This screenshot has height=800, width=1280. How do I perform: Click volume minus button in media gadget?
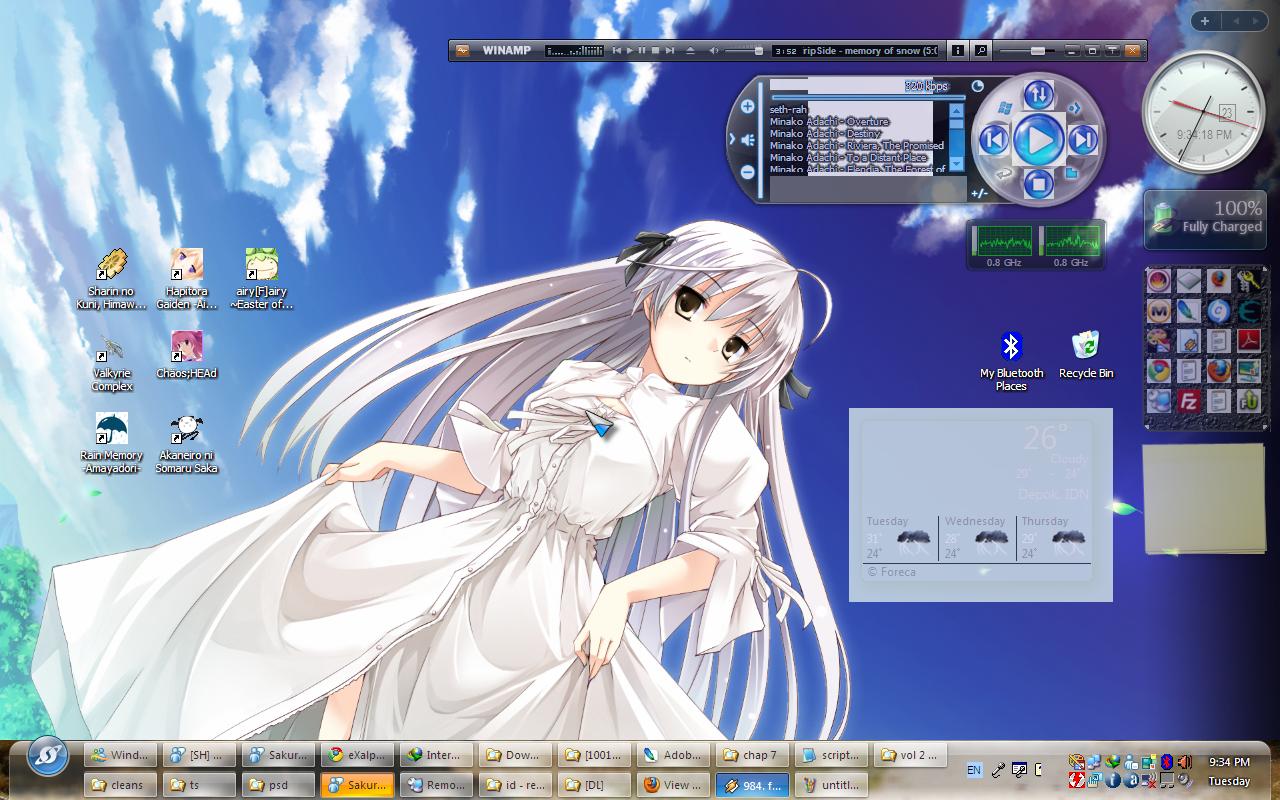[747, 172]
